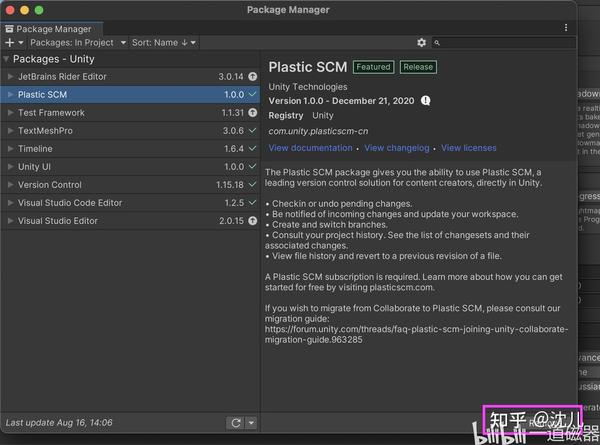This screenshot has width=600, height=445.
Task: Click in the package search field
Action: point(504,42)
